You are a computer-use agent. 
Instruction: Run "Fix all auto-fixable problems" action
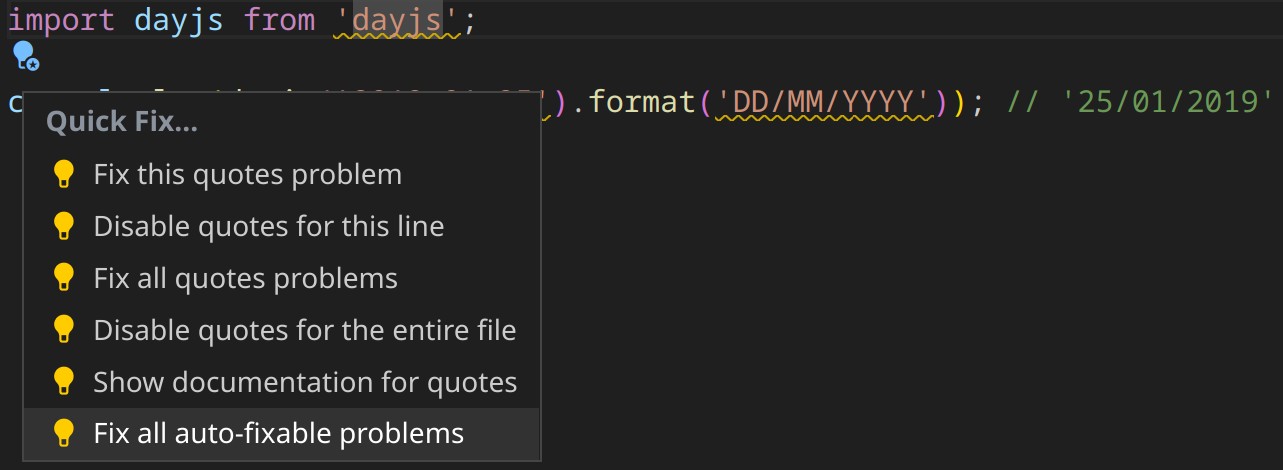278,434
